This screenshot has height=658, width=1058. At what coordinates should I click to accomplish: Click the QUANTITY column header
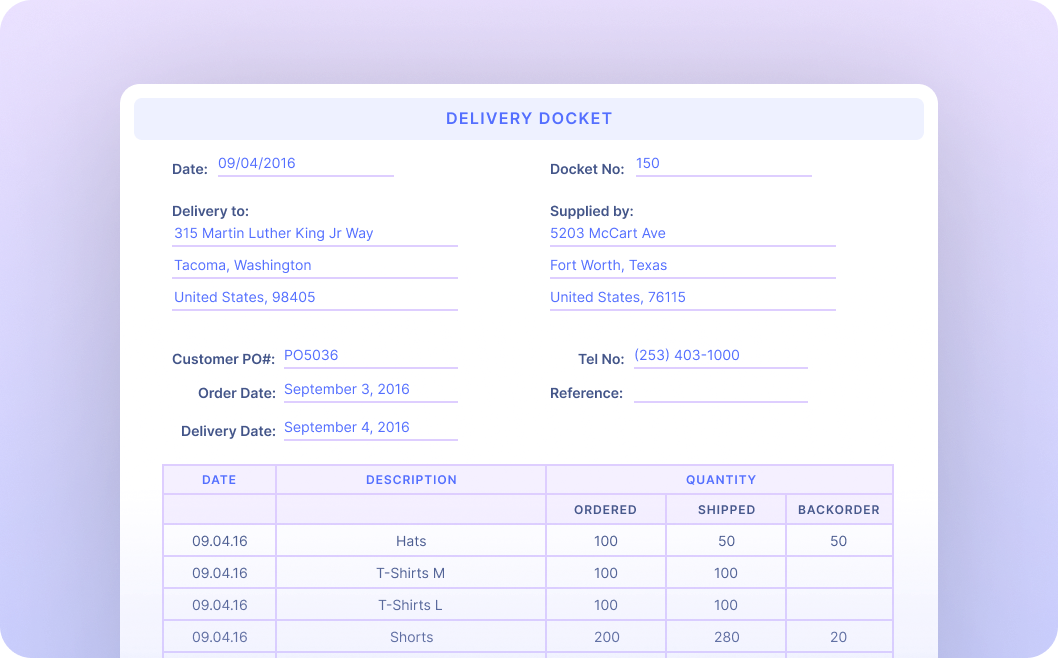[x=721, y=480]
